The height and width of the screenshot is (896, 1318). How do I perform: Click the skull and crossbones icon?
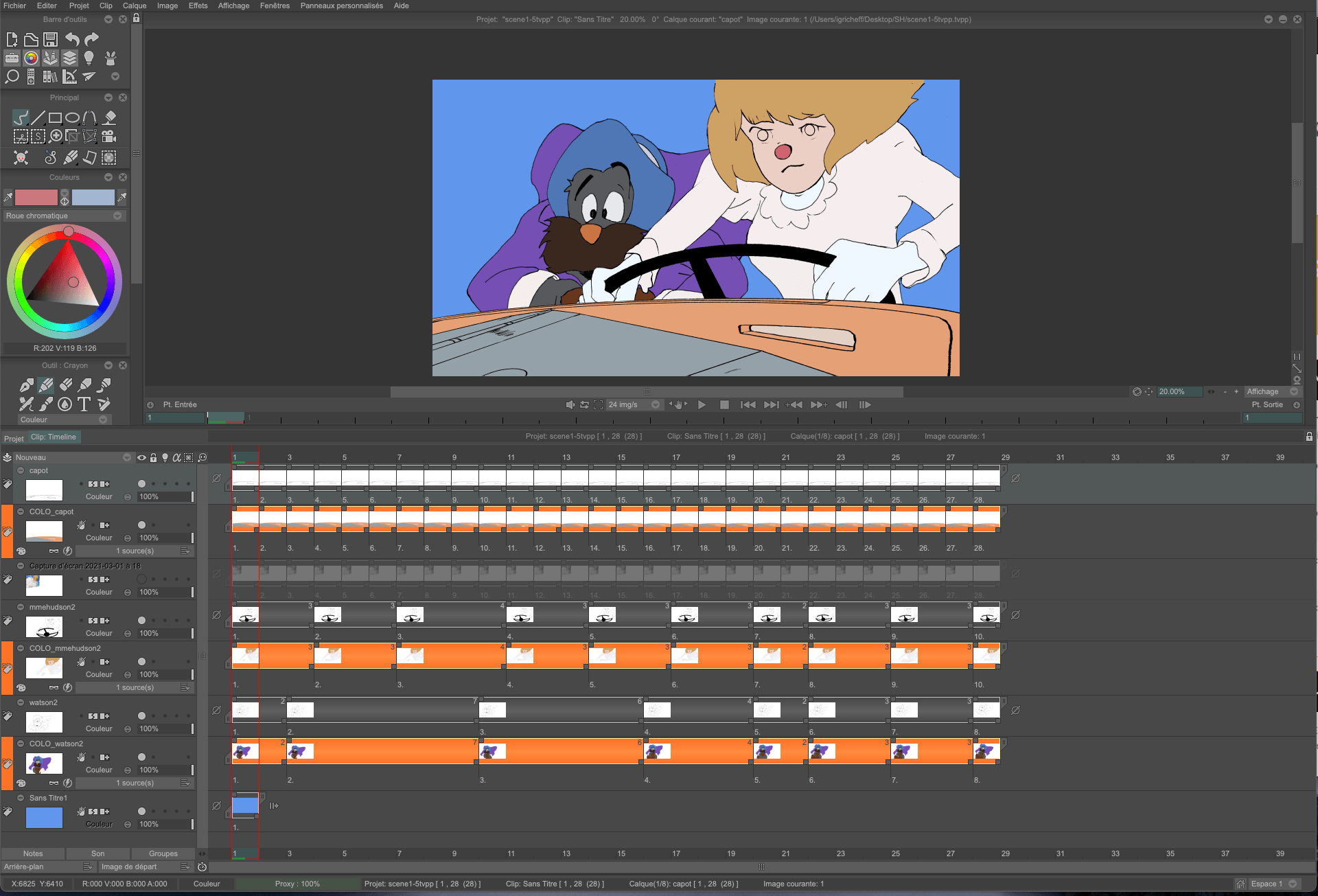click(x=21, y=158)
